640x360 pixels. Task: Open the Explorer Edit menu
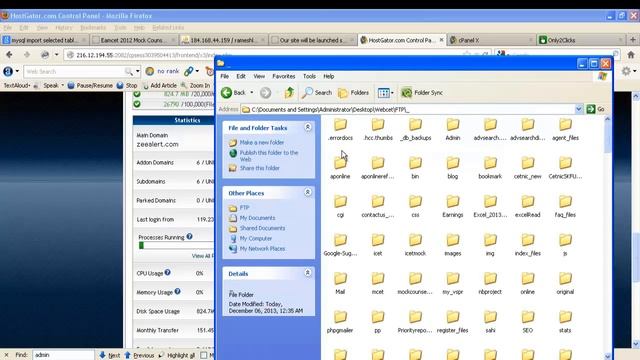241,76
